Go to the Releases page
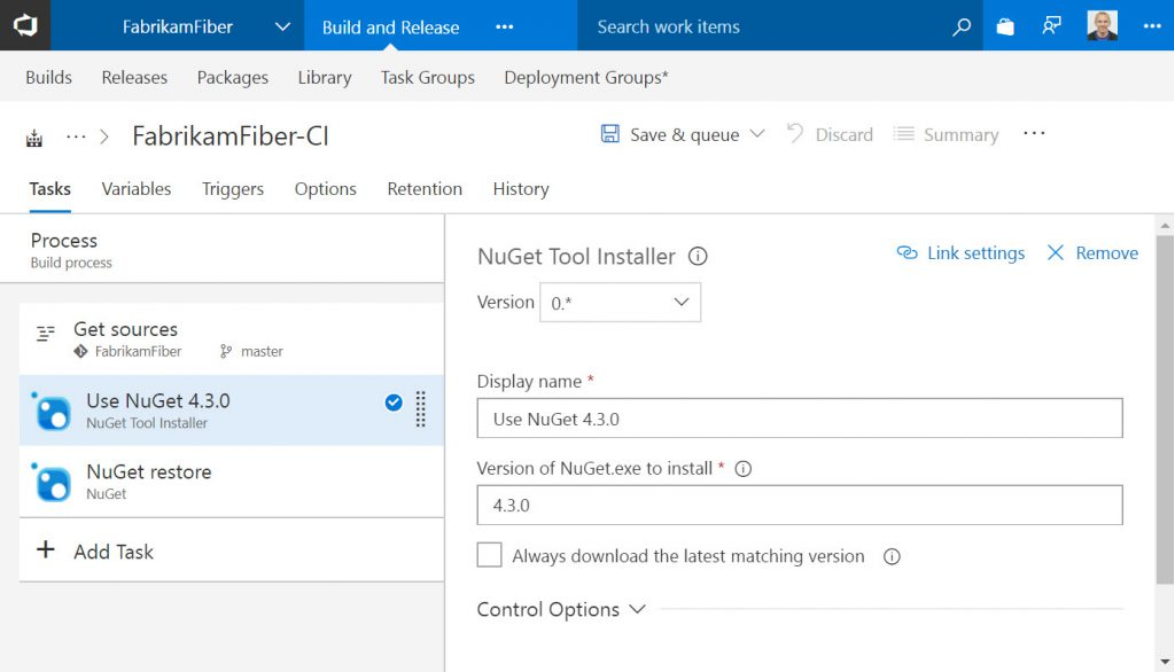1174x672 pixels. tap(135, 77)
